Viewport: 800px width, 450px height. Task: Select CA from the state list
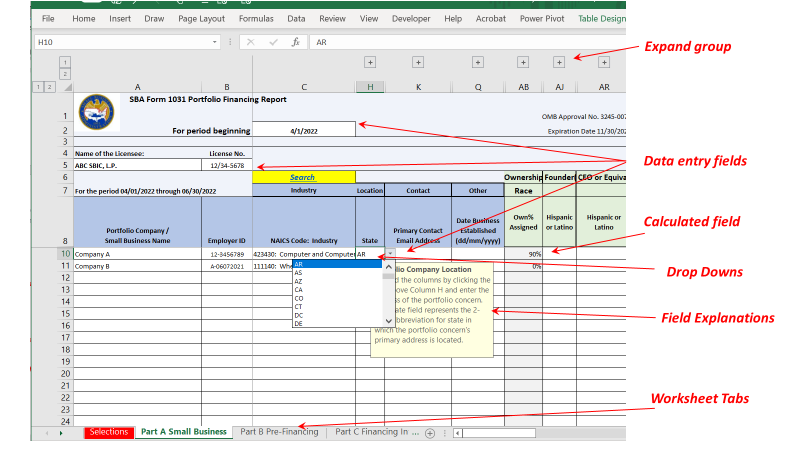(x=299, y=290)
